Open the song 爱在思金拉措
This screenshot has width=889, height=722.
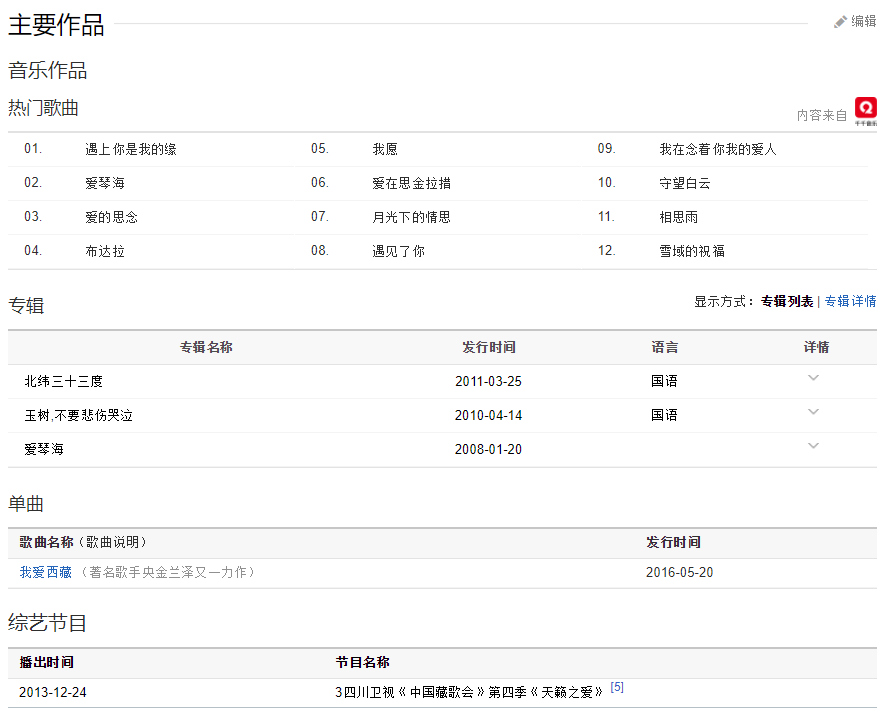coord(411,183)
